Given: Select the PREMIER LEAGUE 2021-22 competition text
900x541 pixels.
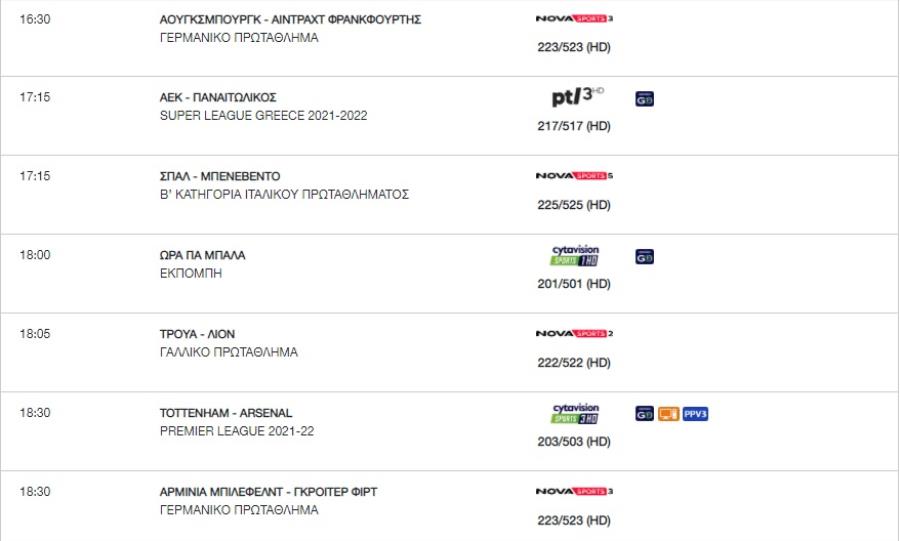Looking at the screenshot, I should point(236,431).
